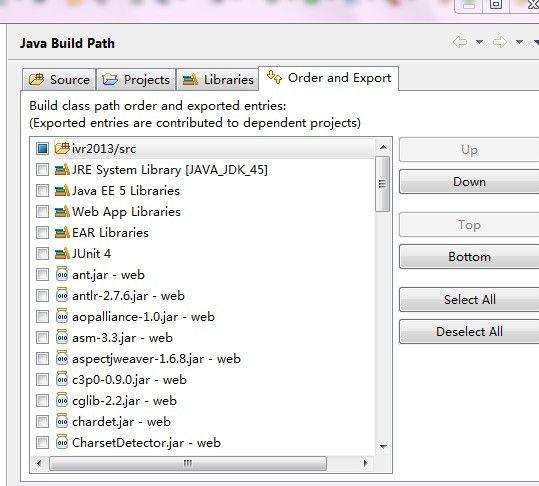This screenshot has height=486, width=539.
Task: Select 'JRE System Library [JAVA_JDK_45]' entry text
Action: pyautogui.click(x=170, y=170)
